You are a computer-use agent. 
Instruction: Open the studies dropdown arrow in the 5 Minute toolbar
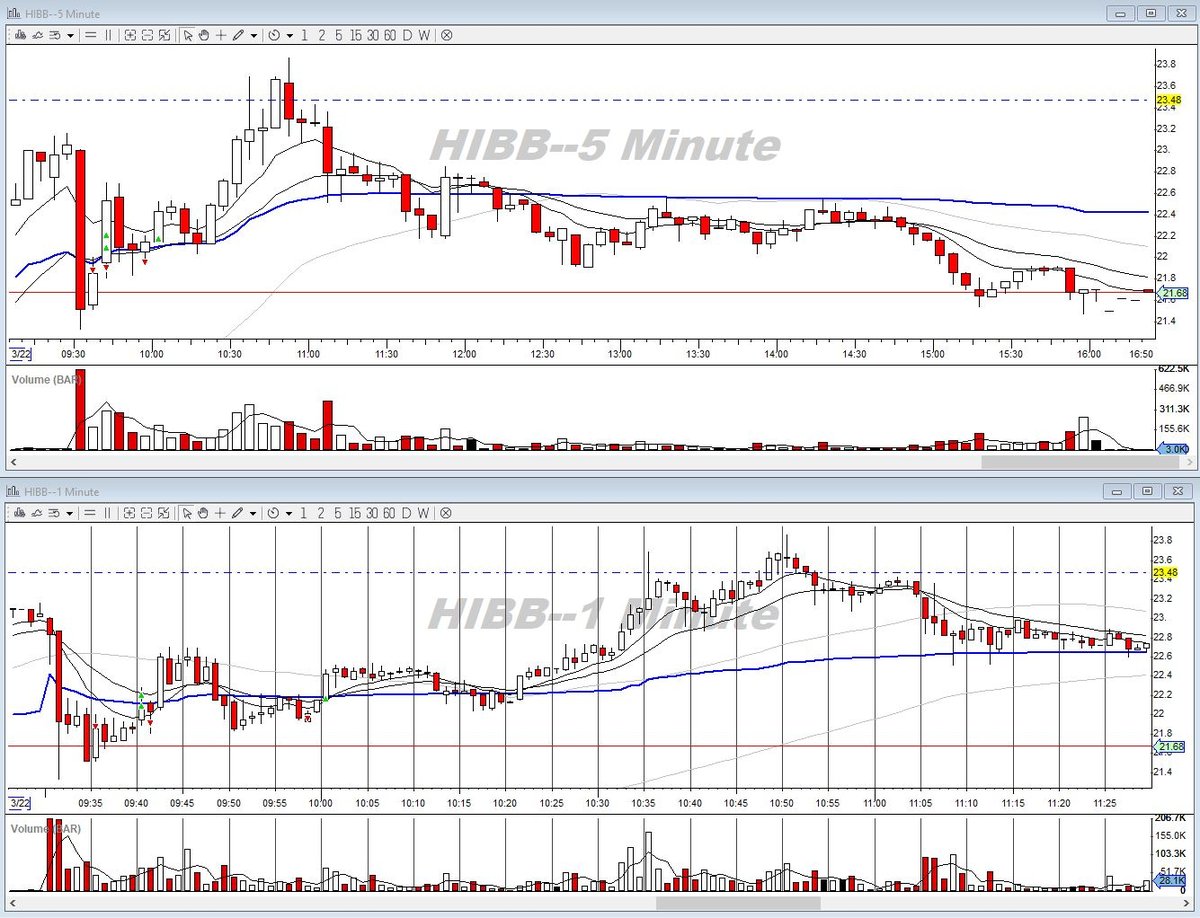tap(70, 35)
